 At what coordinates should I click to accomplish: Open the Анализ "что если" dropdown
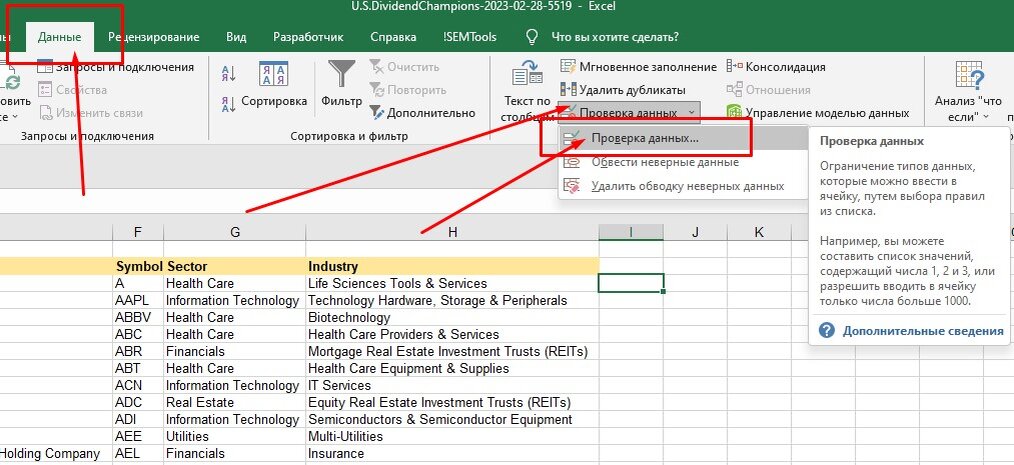coord(968,91)
